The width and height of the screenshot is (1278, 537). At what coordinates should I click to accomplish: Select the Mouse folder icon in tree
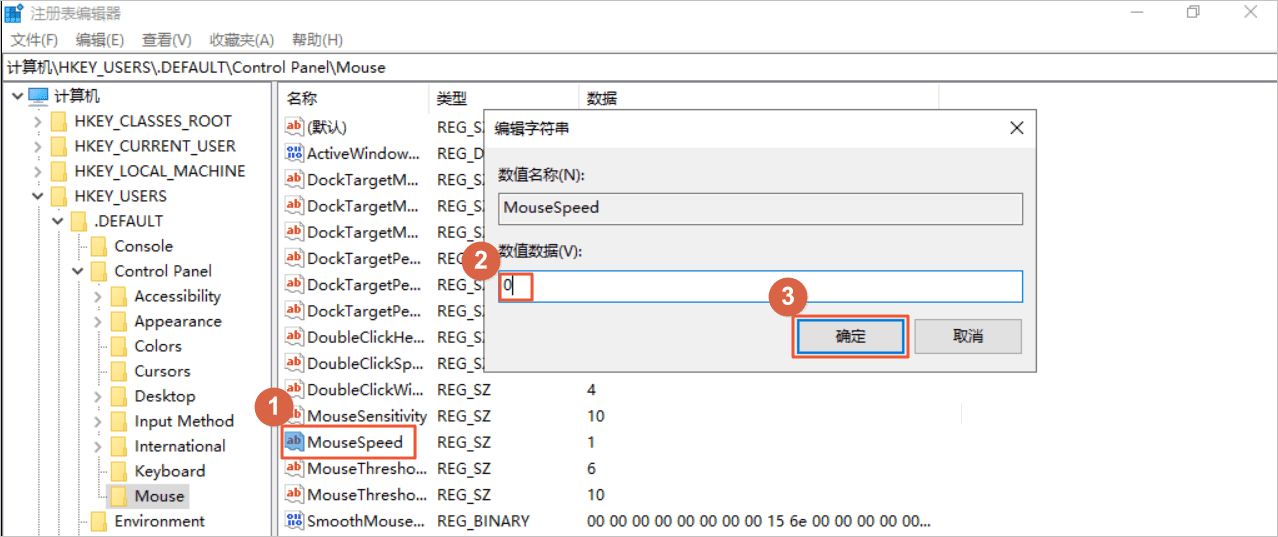click(x=118, y=496)
